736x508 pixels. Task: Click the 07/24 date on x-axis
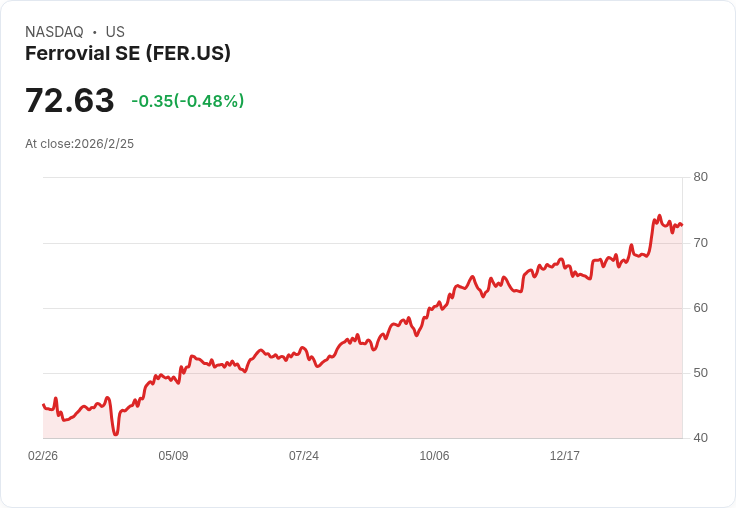tap(304, 456)
